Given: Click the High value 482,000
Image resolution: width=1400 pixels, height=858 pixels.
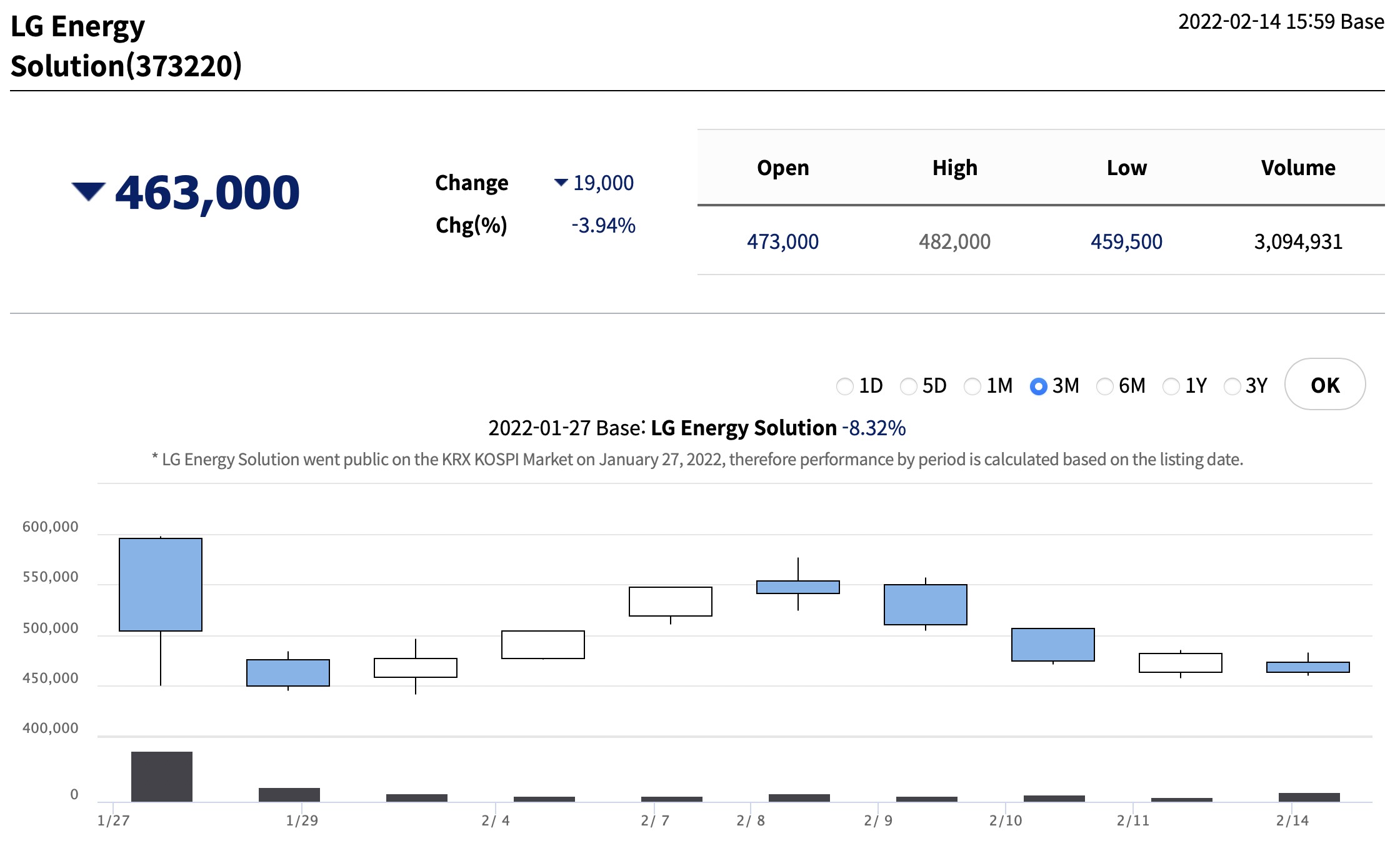Looking at the screenshot, I should (954, 241).
